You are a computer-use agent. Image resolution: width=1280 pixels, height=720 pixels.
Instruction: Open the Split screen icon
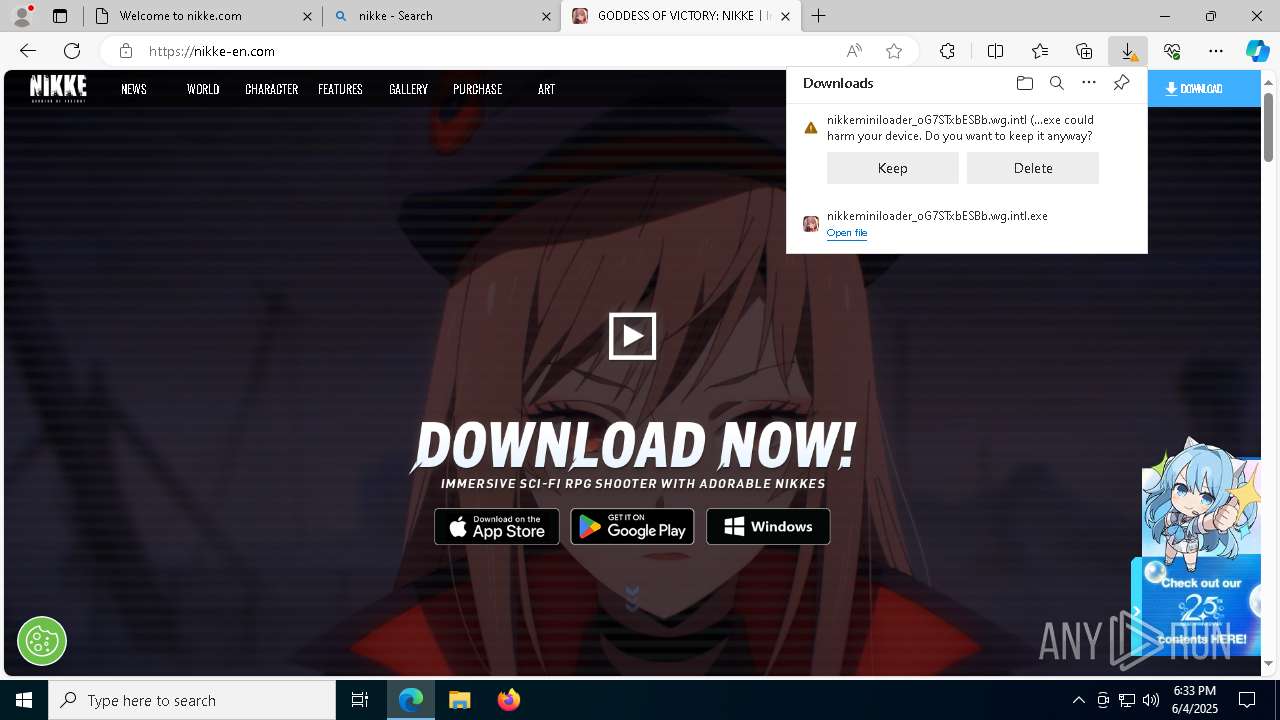click(995, 51)
